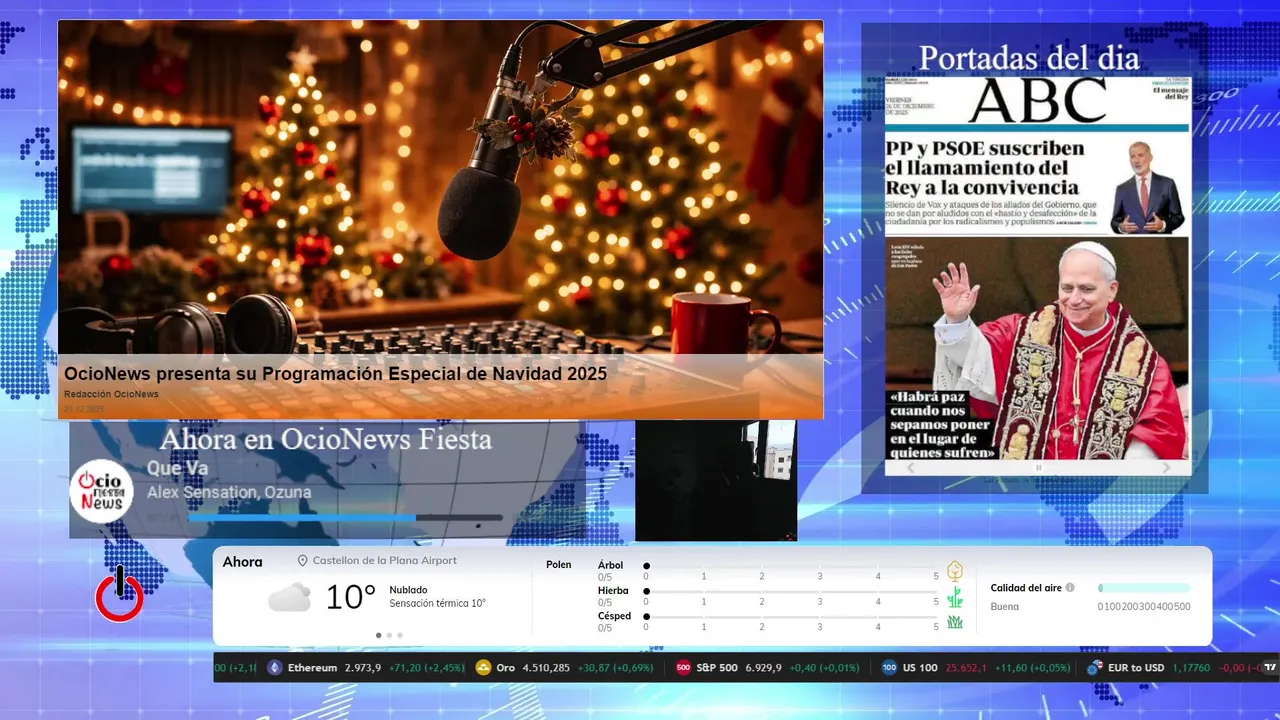This screenshot has height=720, width=1280.
Task: Pause the Portadas del dia slideshow
Action: pos(1038,468)
